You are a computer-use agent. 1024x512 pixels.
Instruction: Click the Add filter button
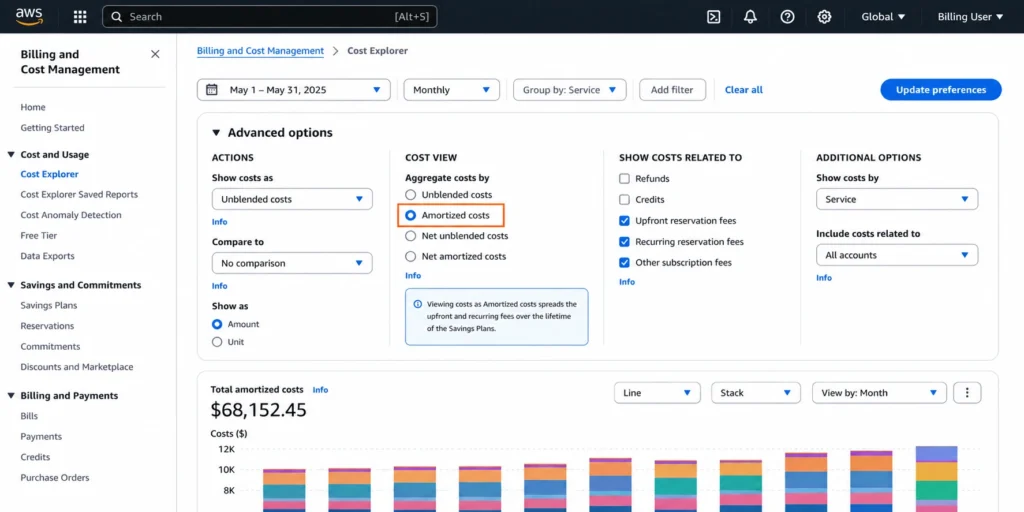[672, 90]
